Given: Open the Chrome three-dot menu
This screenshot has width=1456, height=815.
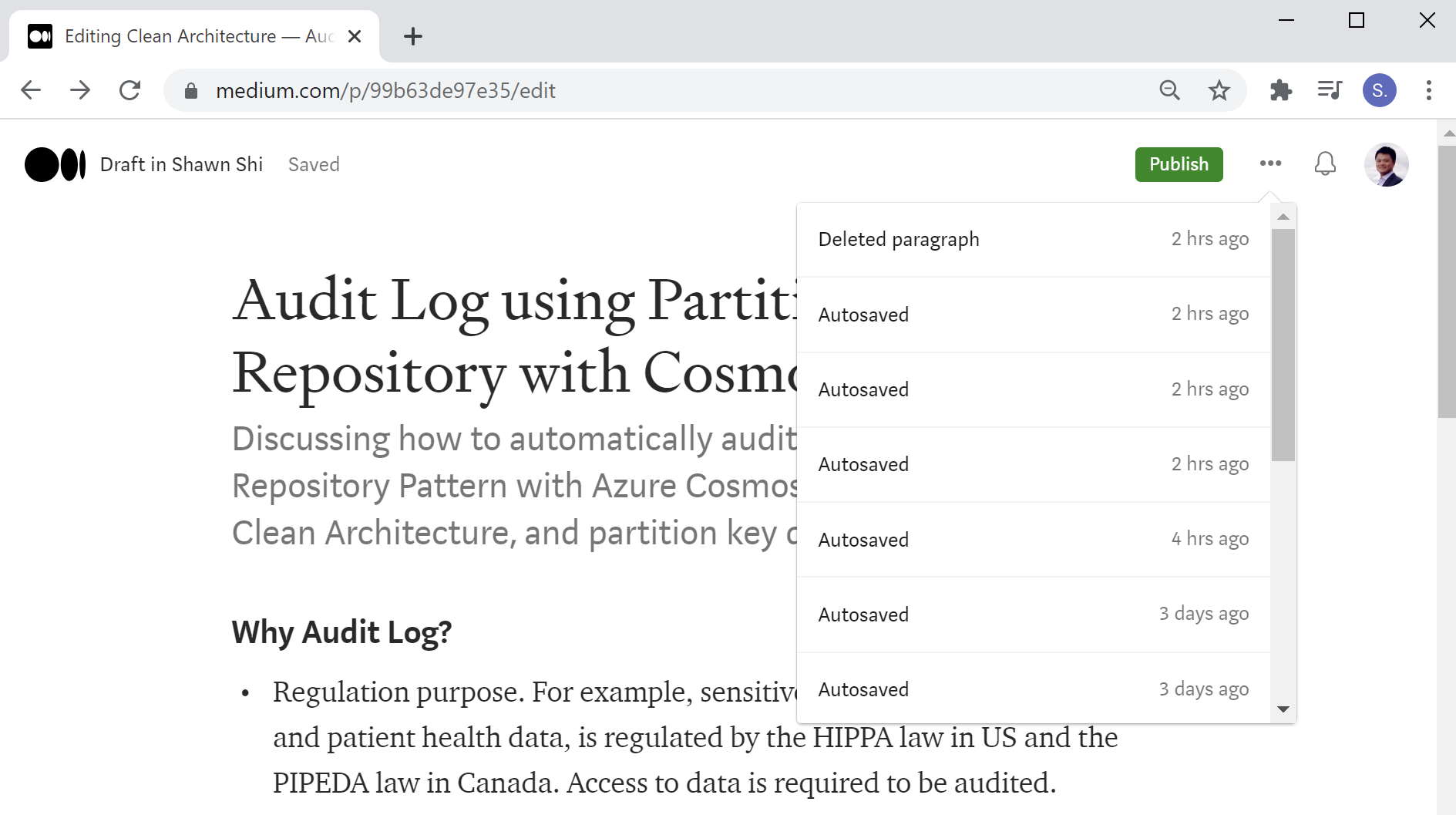Looking at the screenshot, I should [1429, 90].
